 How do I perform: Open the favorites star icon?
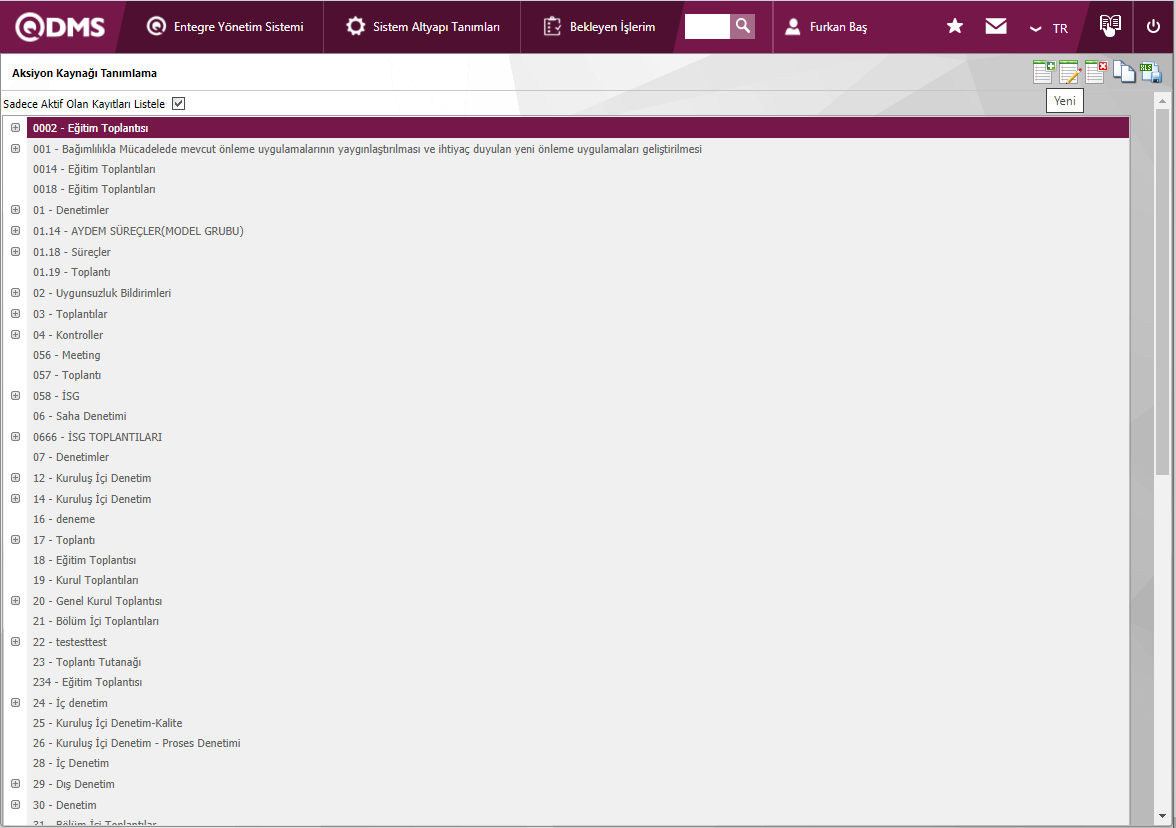[x=954, y=27]
